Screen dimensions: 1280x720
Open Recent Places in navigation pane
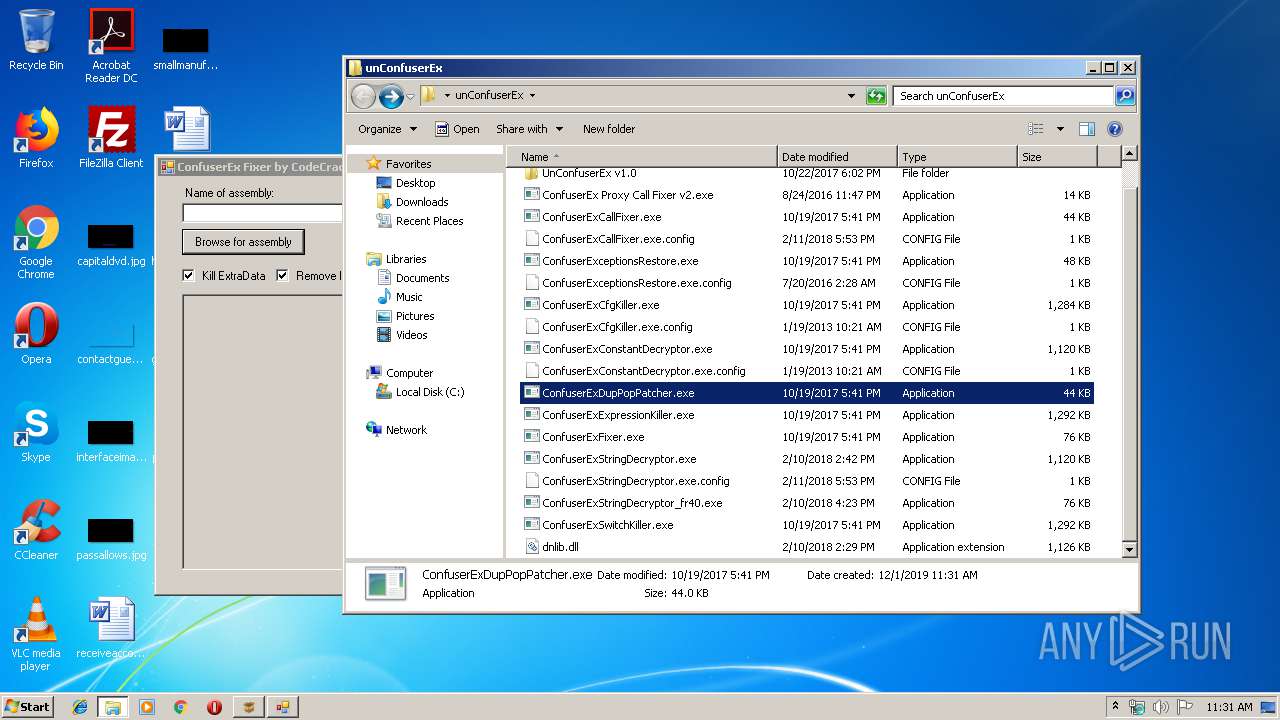429,221
